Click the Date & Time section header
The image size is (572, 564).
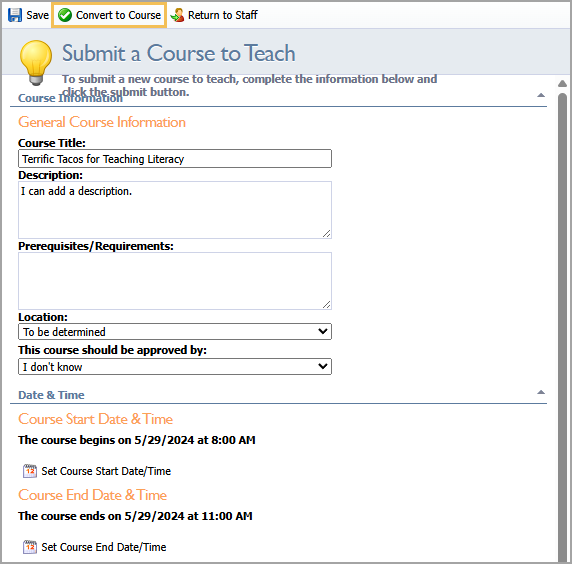click(51, 395)
